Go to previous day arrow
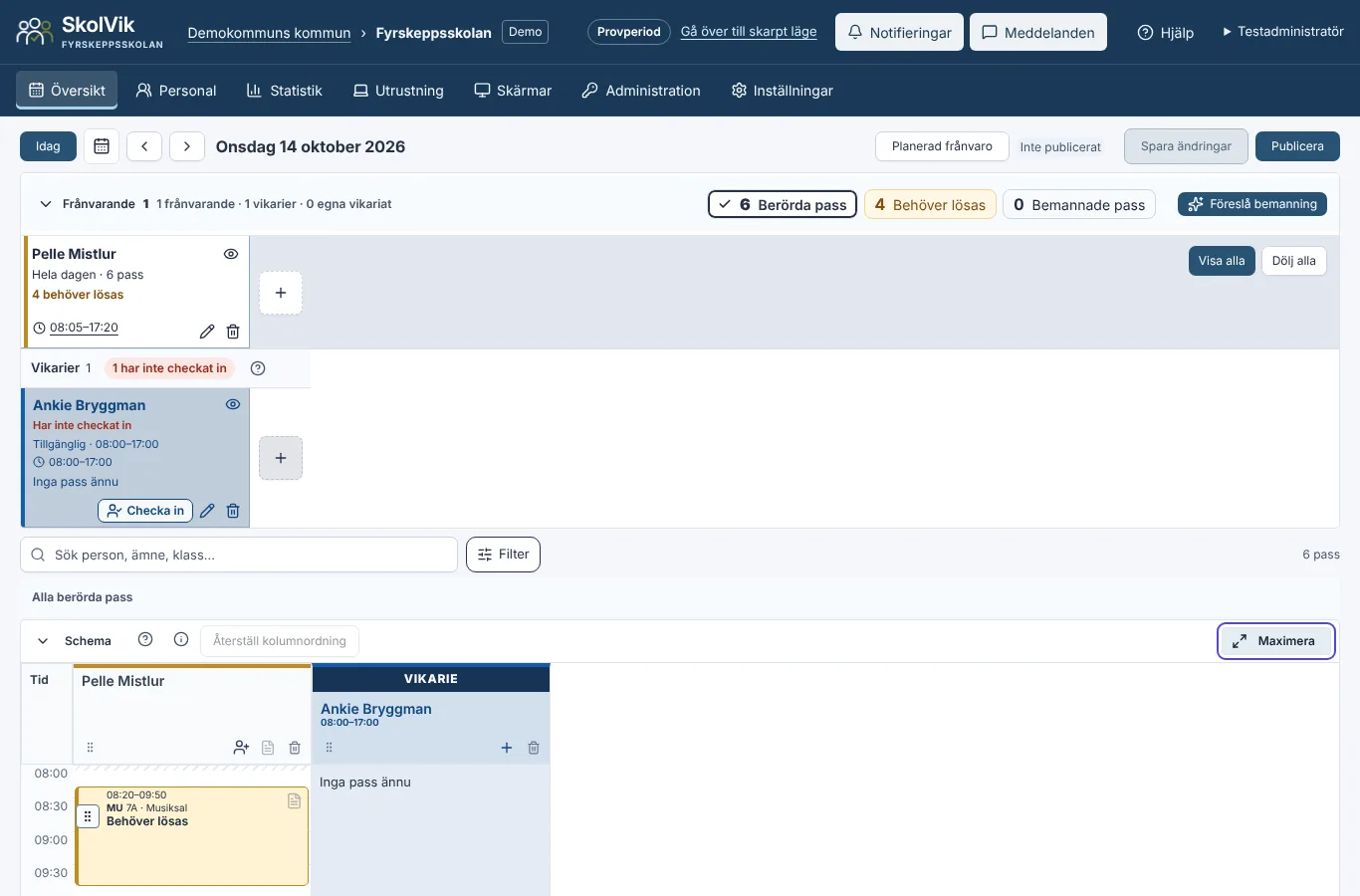Image resolution: width=1360 pixels, height=896 pixels. click(x=144, y=146)
